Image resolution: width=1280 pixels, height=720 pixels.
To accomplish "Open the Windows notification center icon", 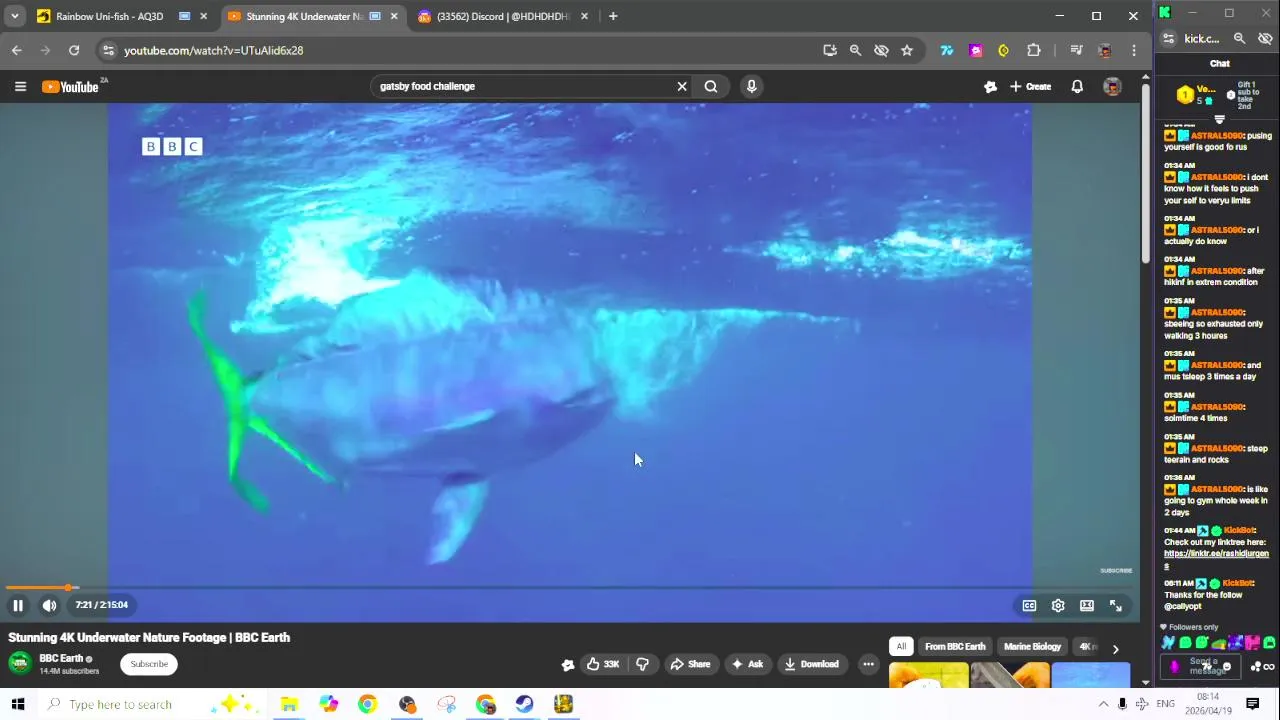I will tap(1253, 704).
